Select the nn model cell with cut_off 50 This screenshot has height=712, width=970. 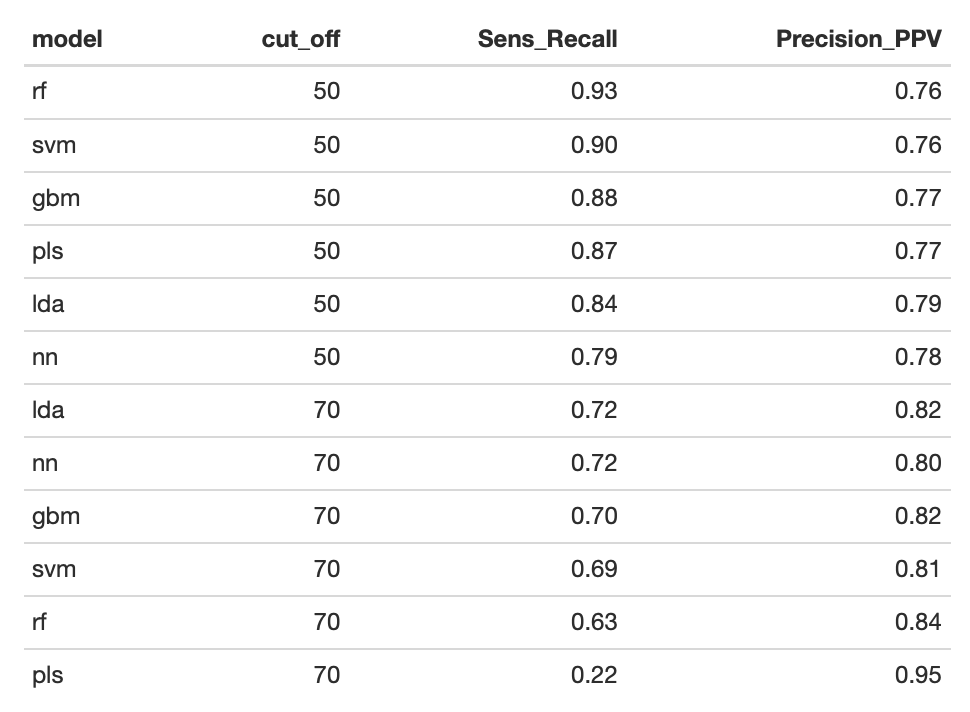coord(45,357)
